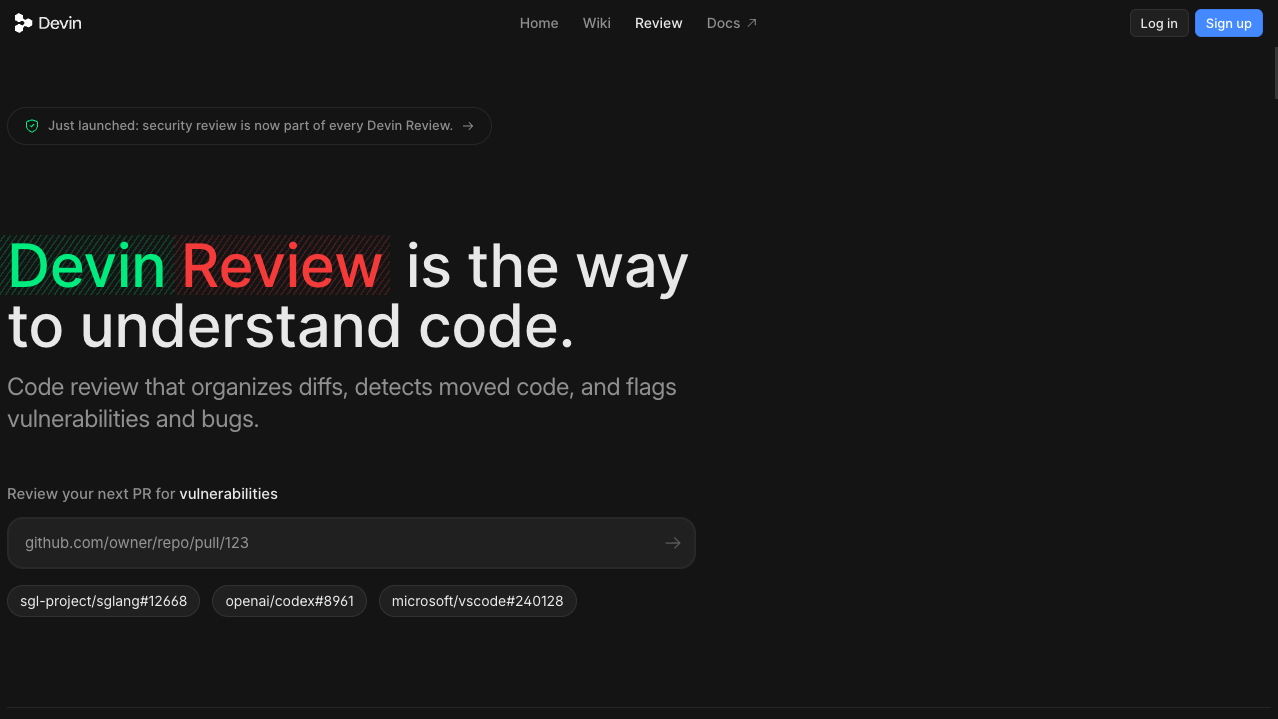Click the Sign up button
The height and width of the screenshot is (719, 1278).
pyautogui.click(x=1229, y=23)
